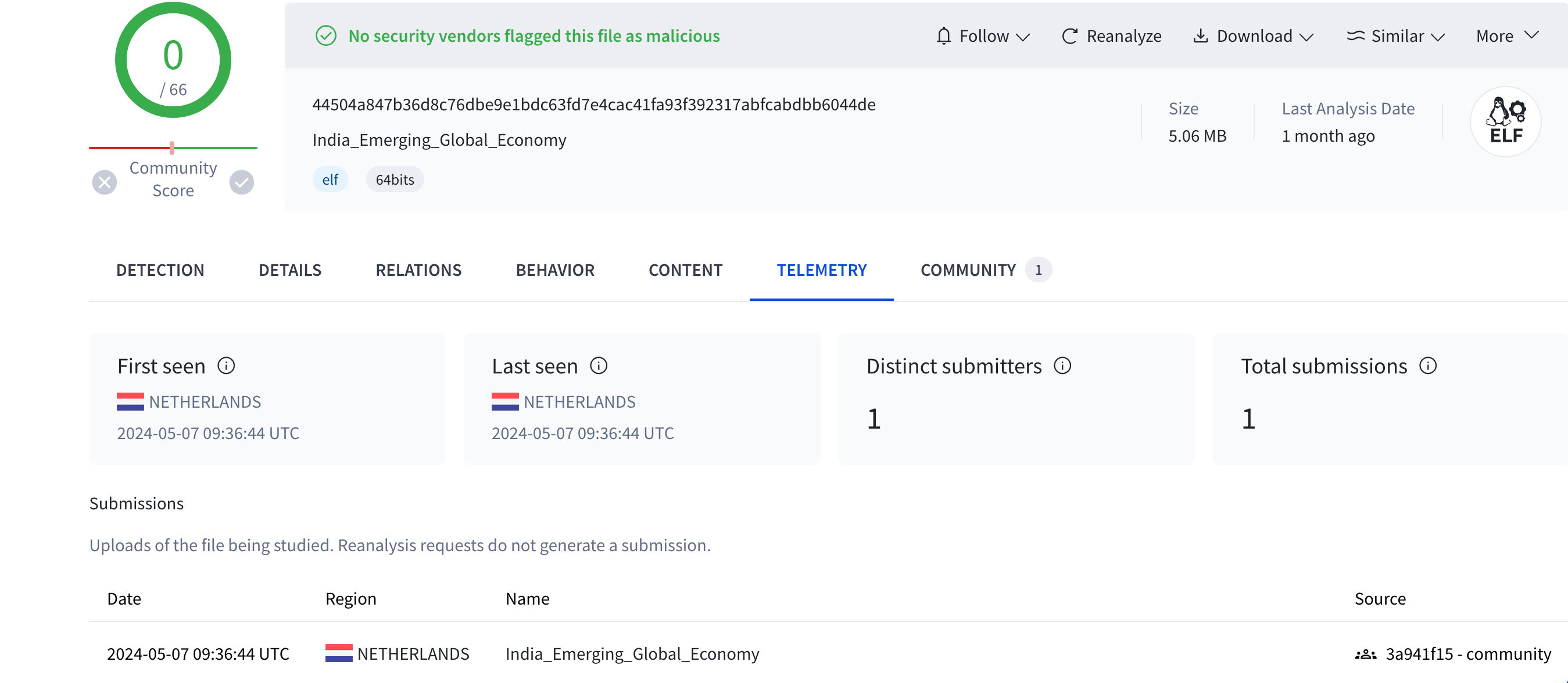
Task: Click the green checkmark status icon
Action: click(x=325, y=36)
